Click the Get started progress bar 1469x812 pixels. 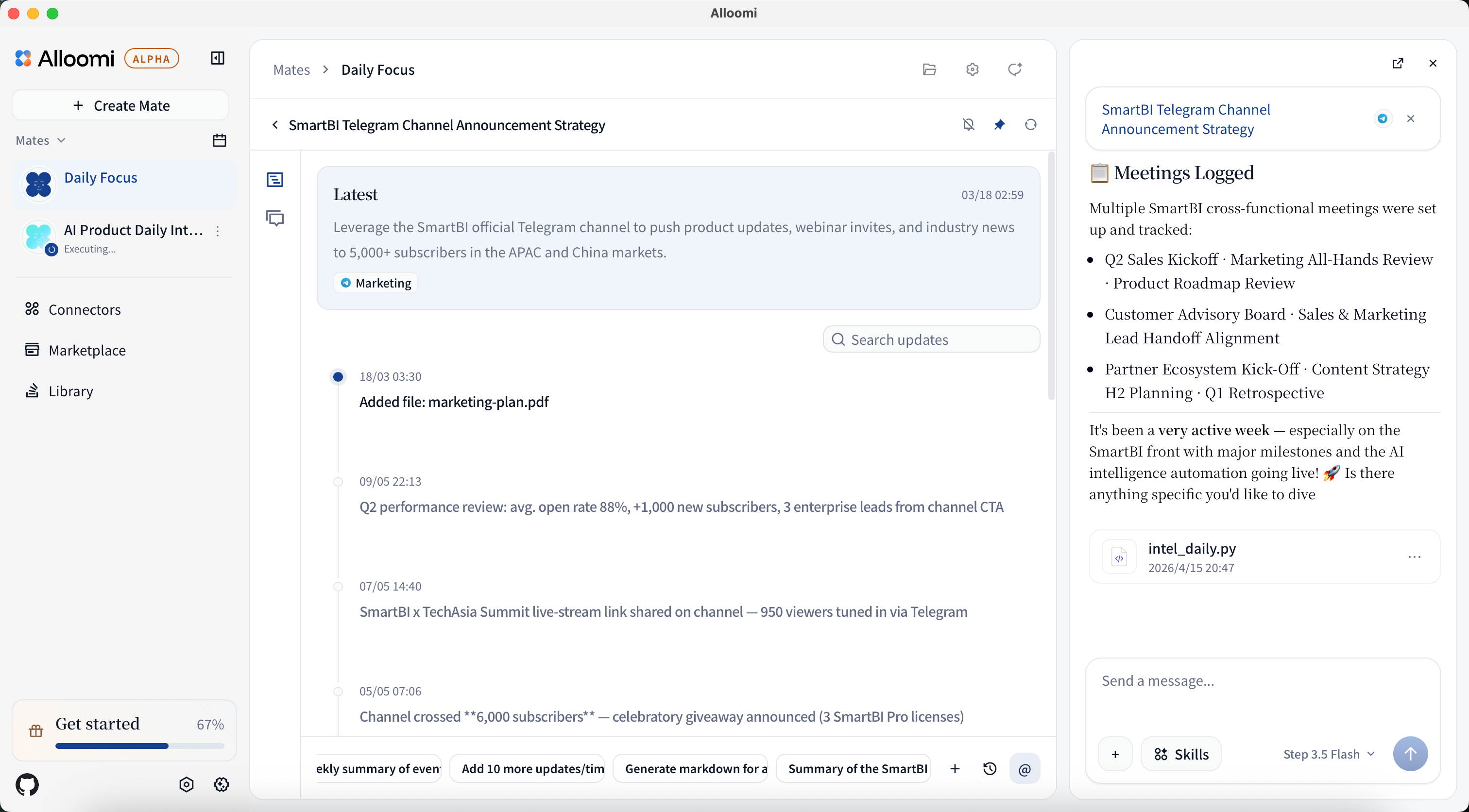pyautogui.click(x=140, y=745)
